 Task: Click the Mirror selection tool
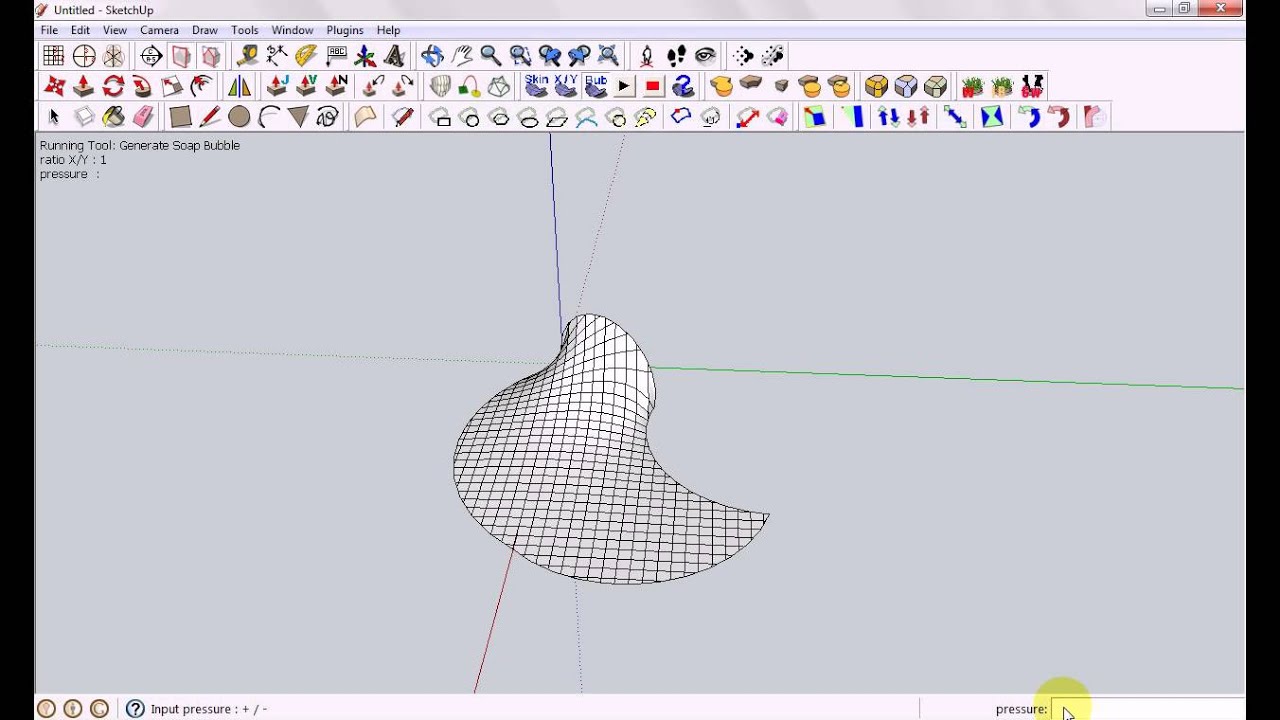click(239, 86)
